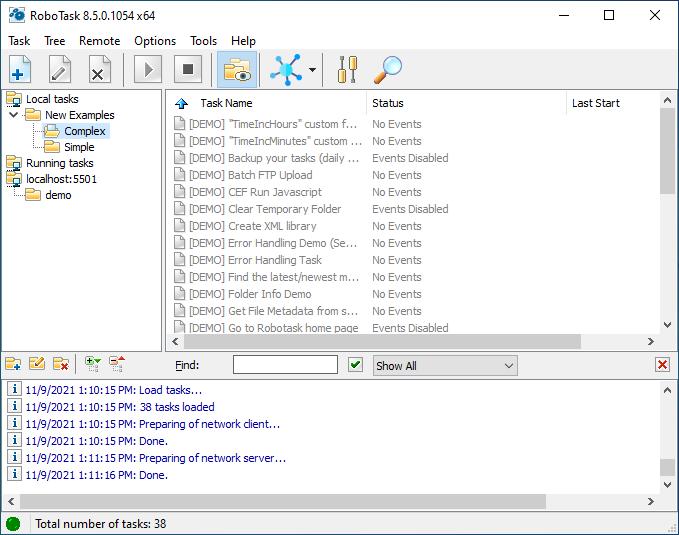Select the Complex folder
The height and width of the screenshot is (535, 679).
point(85,131)
